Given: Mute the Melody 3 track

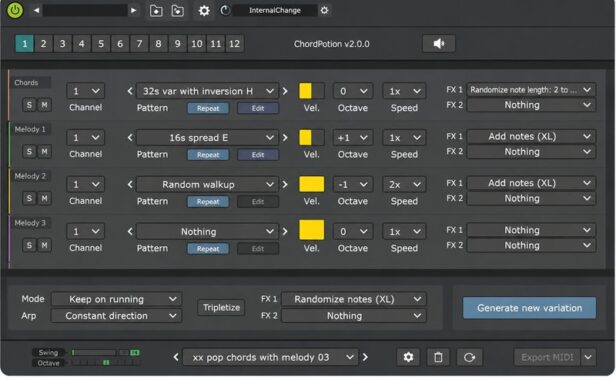Looking at the screenshot, I should pyautogui.click(x=44, y=245).
